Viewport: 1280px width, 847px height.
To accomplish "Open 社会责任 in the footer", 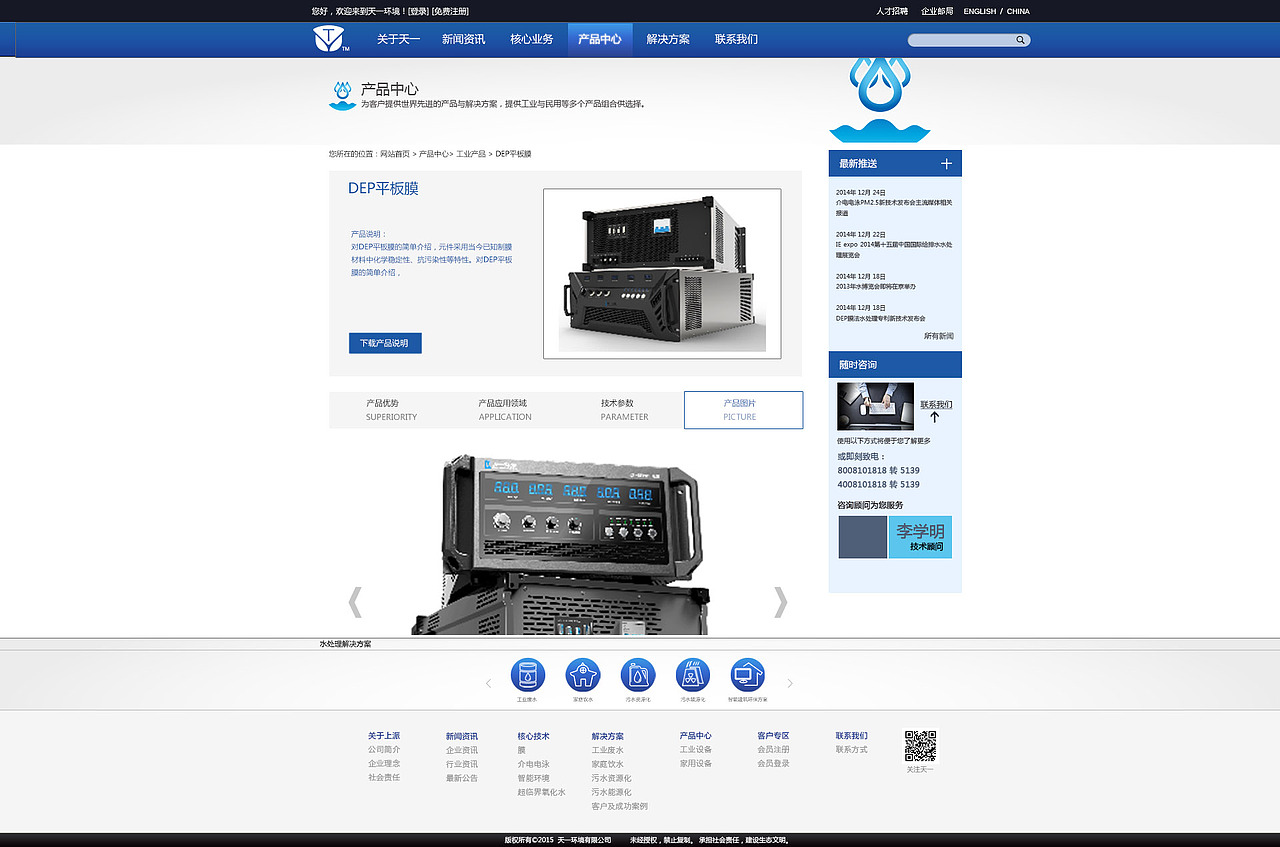I will pyautogui.click(x=384, y=778).
